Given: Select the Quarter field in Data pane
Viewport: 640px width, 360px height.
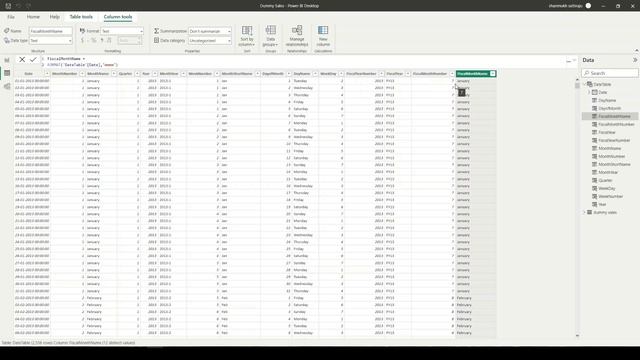Looking at the screenshot, I should point(605,180).
